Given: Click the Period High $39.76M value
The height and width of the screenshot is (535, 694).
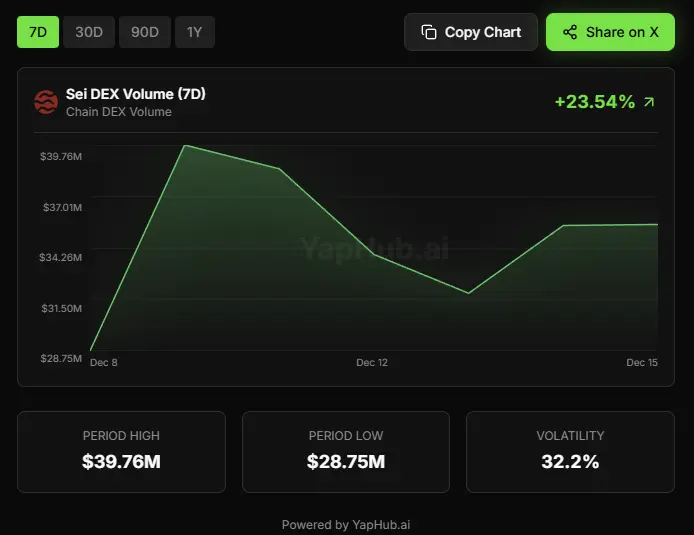Looking at the screenshot, I should pyautogui.click(x=121, y=462).
